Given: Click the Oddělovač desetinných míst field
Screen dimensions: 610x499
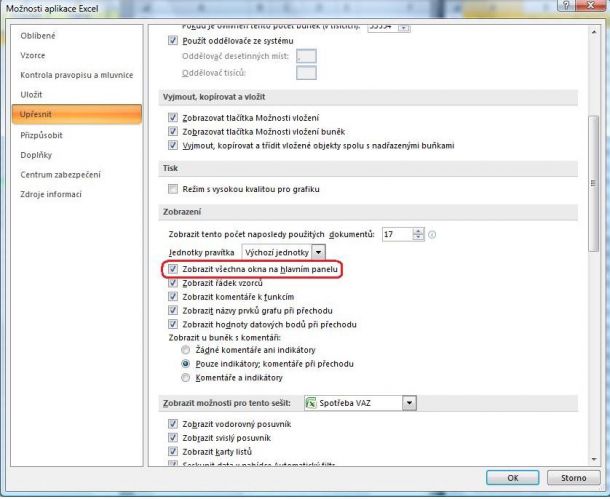Looking at the screenshot, I should (x=306, y=56).
